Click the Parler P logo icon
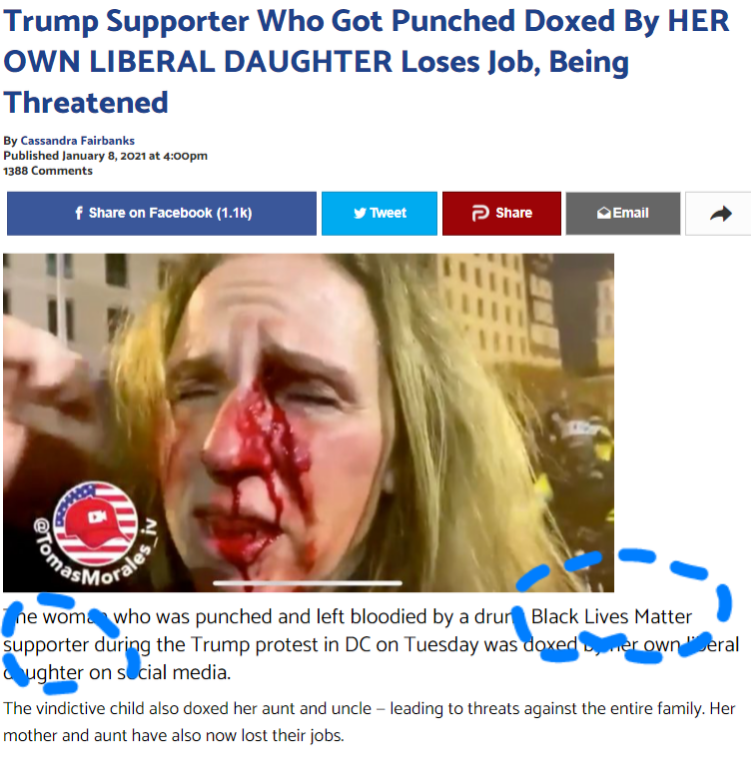 (480, 213)
